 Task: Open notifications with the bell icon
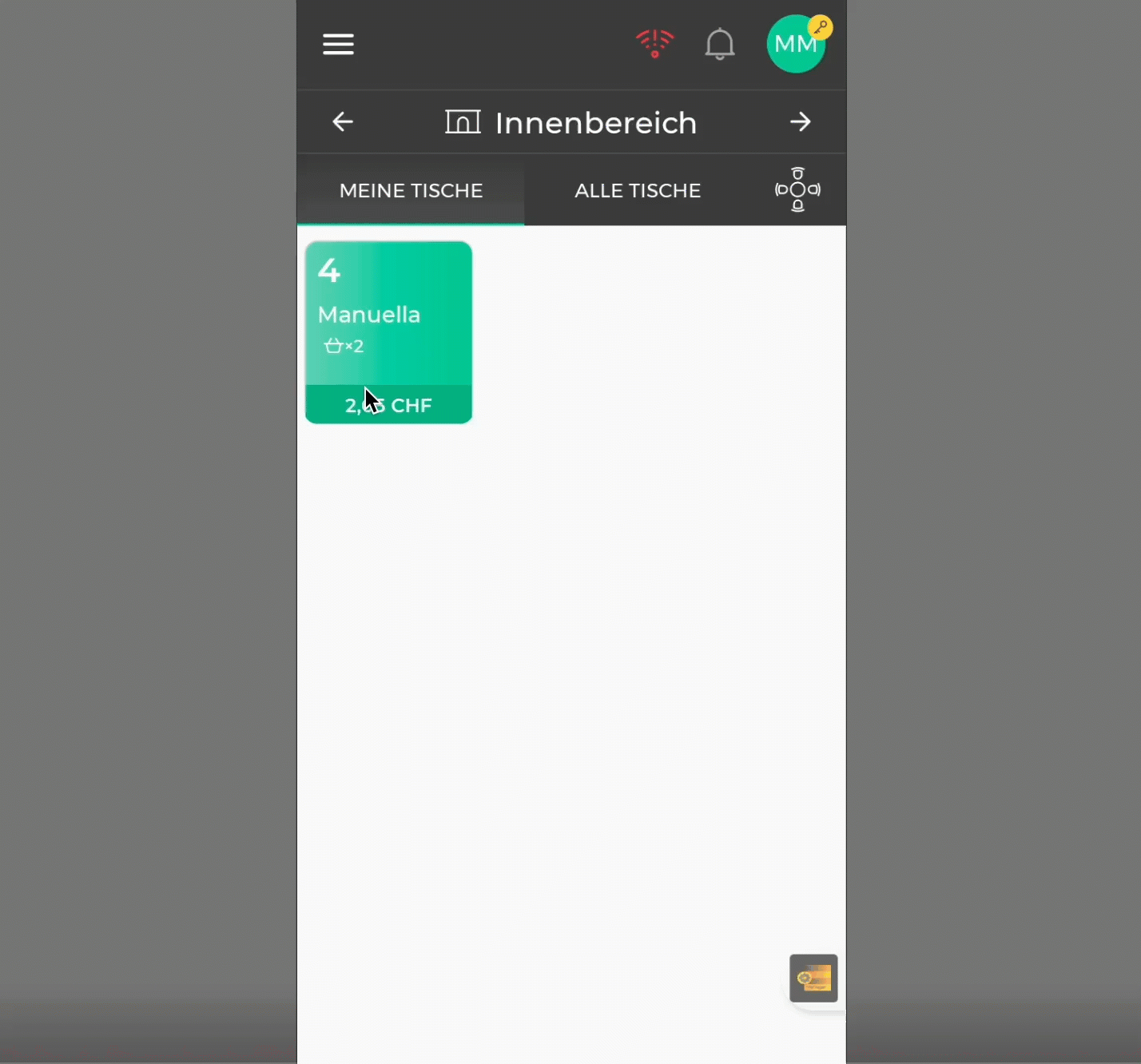pos(719,44)
